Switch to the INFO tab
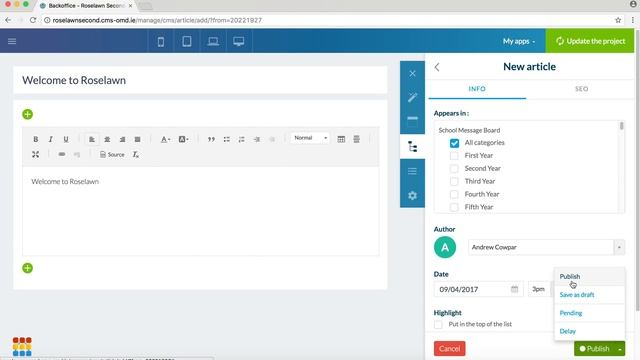This screenshot has width=640, height=360. (477, 89)
